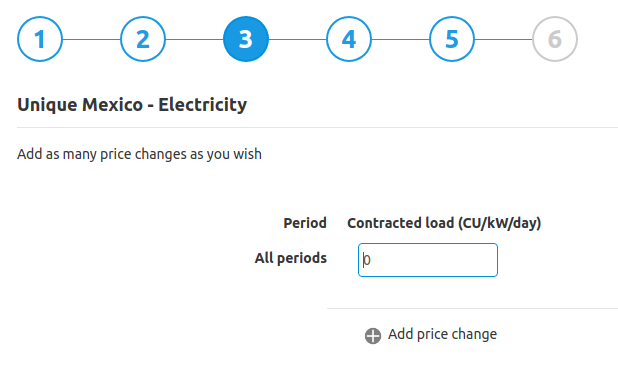Advance to step 4 in wizard

click(x=349, y=39)
